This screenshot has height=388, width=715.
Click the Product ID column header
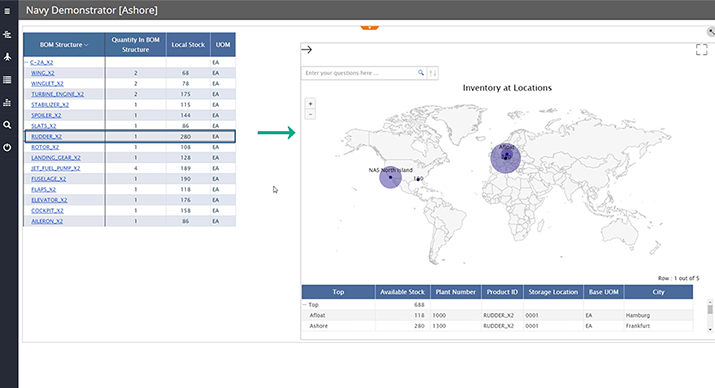click(502, 292)
